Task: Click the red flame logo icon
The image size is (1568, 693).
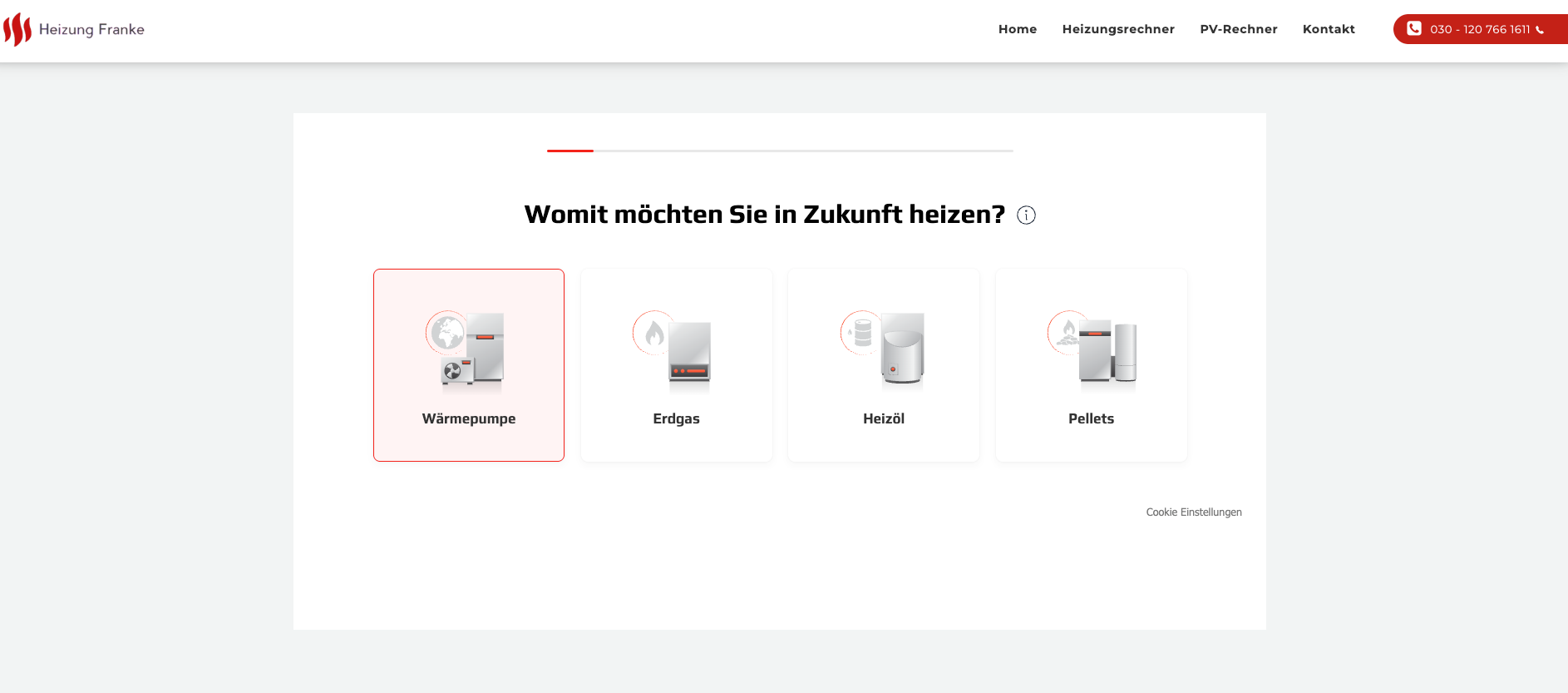Action: (17, 30)
